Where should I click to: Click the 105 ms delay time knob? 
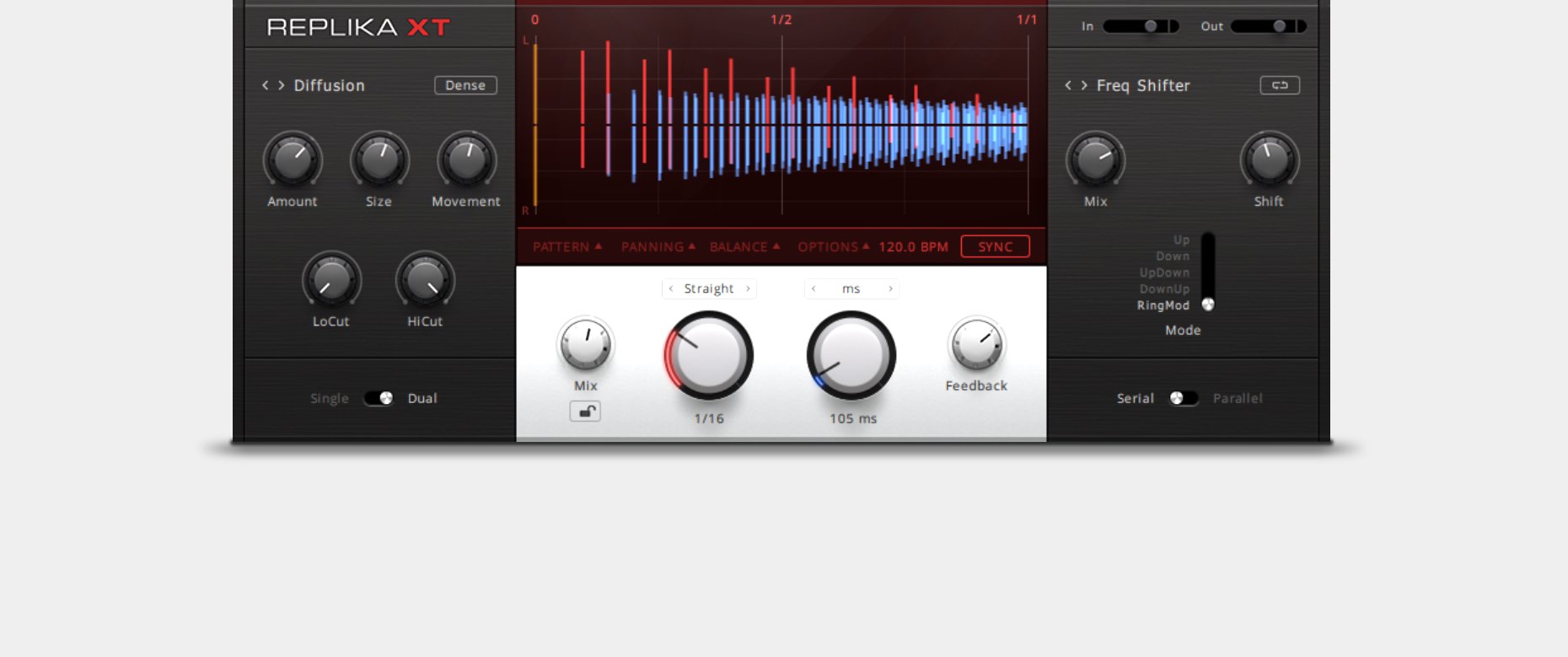[851, 355]
